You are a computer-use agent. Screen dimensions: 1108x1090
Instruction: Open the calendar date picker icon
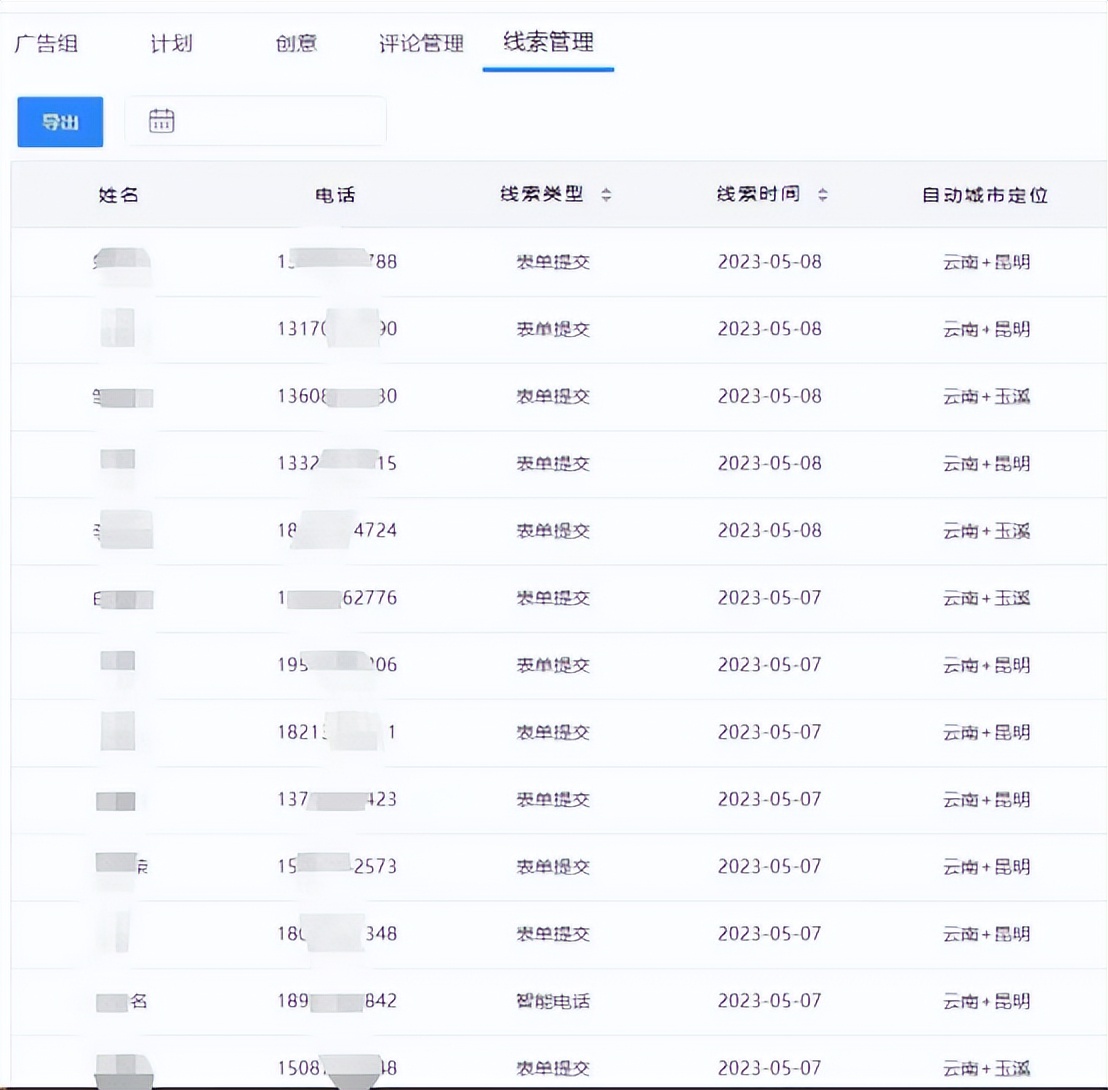[160, 120]
